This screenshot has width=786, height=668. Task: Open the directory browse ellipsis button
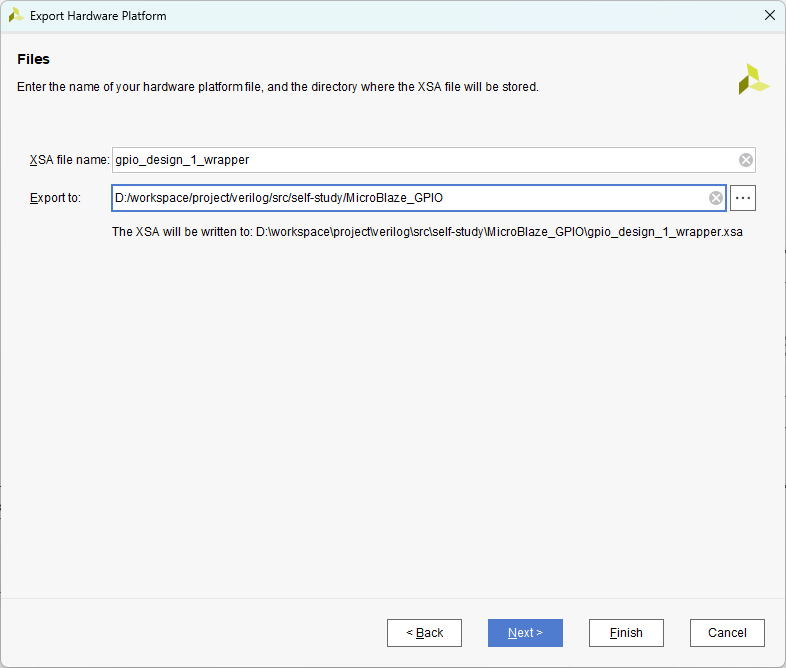tap(743, 198)
